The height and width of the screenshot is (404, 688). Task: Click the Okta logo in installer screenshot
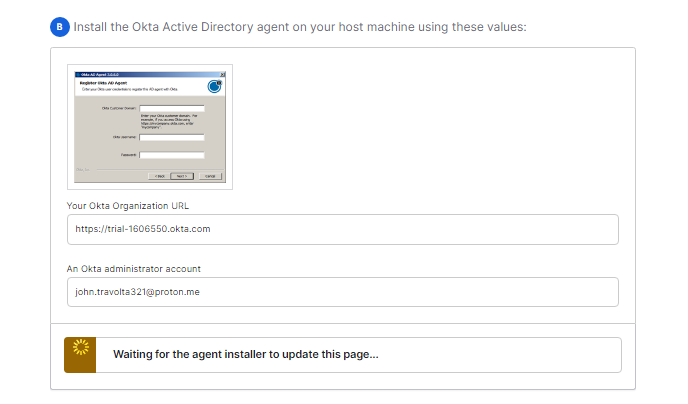pyautogui.click(x=214, y=86)
